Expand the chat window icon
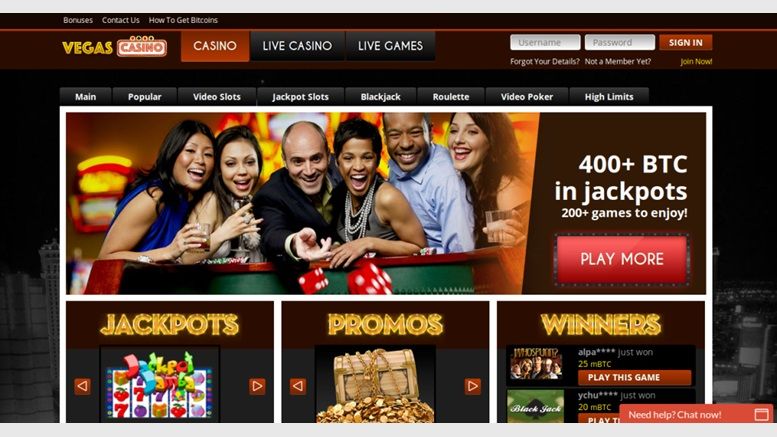This screenshot has width=777, height=437. click(x=761, y=415)
